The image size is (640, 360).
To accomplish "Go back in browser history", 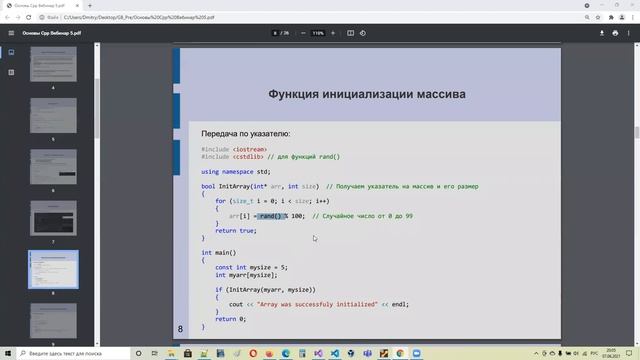I will coord(7,18).
